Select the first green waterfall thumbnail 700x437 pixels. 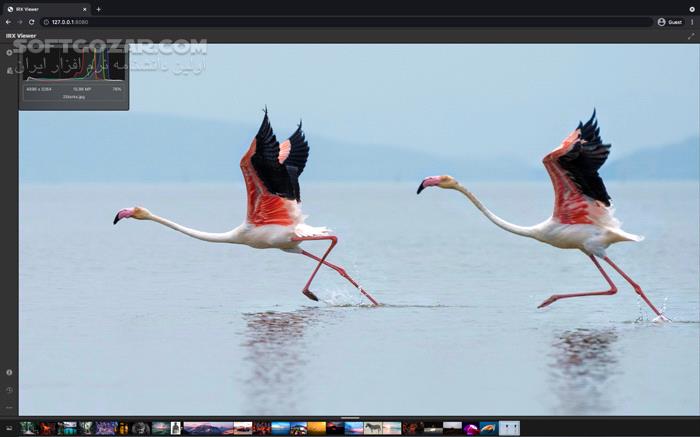(x=28, y=428)
